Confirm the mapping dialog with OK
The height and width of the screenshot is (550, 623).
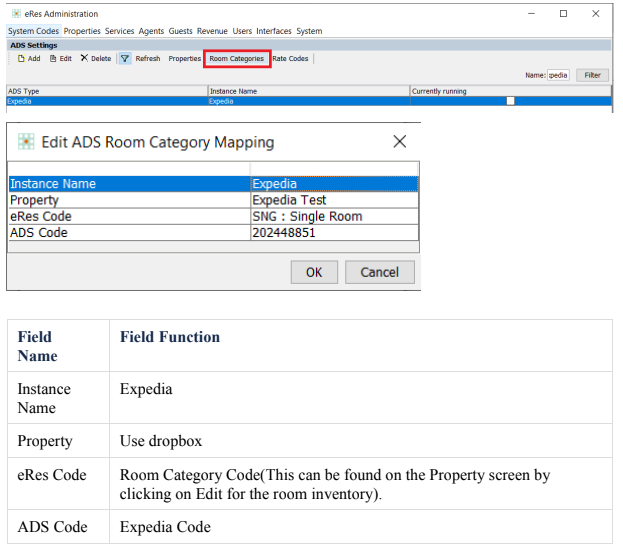click(314, 272)
